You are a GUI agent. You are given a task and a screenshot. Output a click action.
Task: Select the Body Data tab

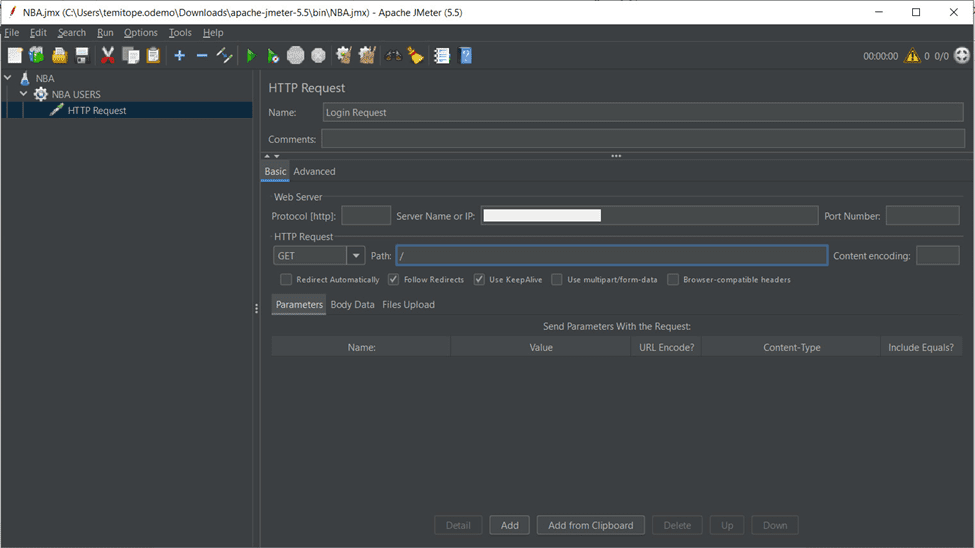[x=352, y=305]
